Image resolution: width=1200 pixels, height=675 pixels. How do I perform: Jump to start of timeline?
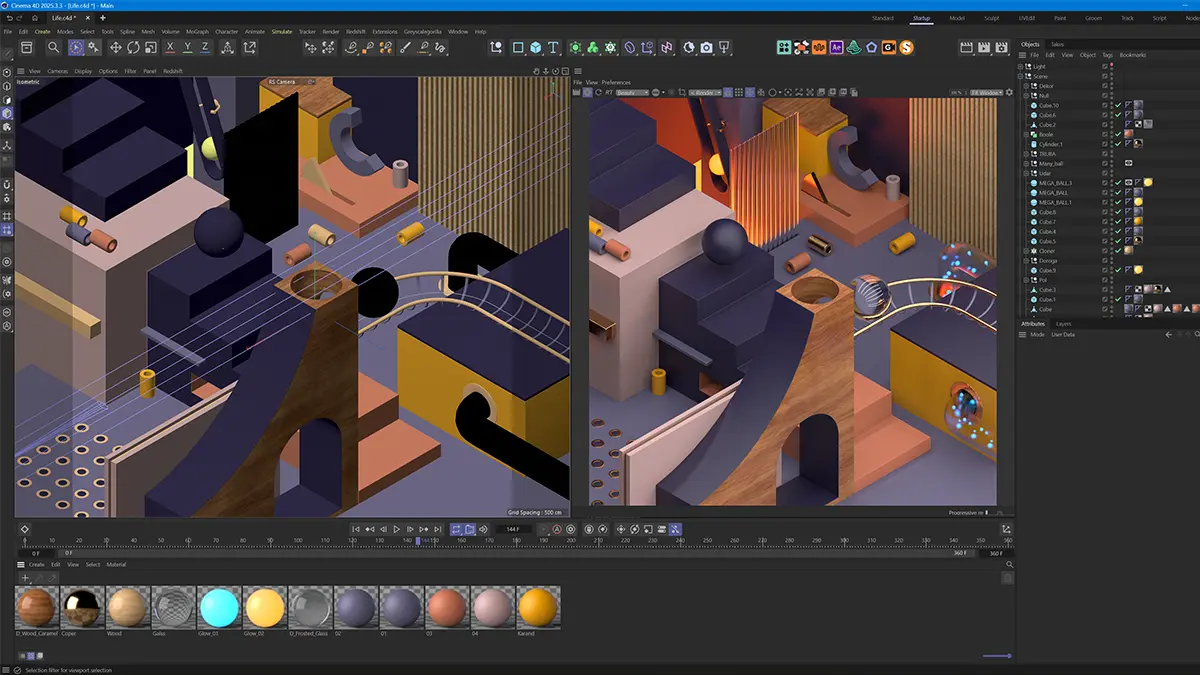coord(355,529)
